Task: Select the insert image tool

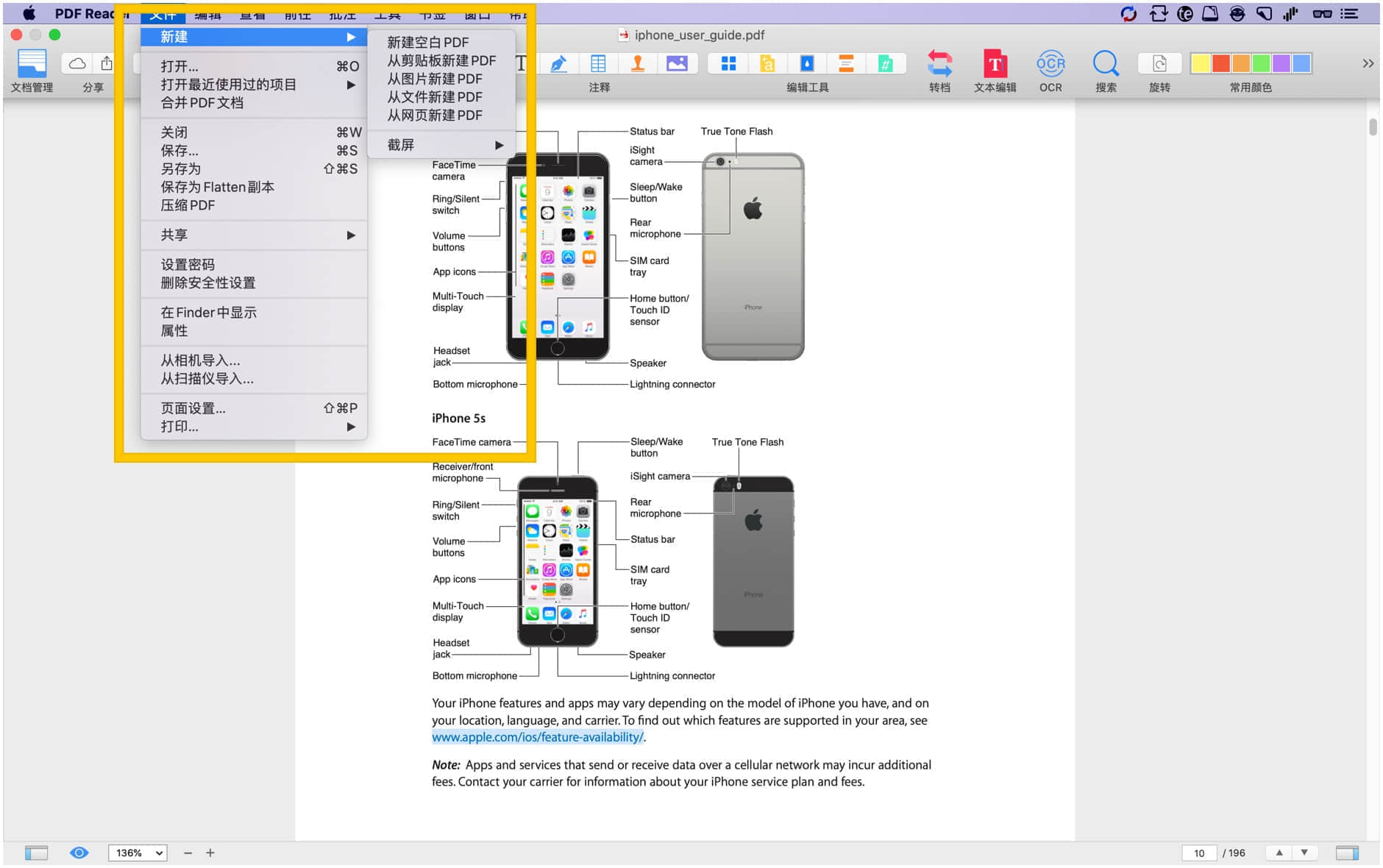Action: (x=677, y=64)
